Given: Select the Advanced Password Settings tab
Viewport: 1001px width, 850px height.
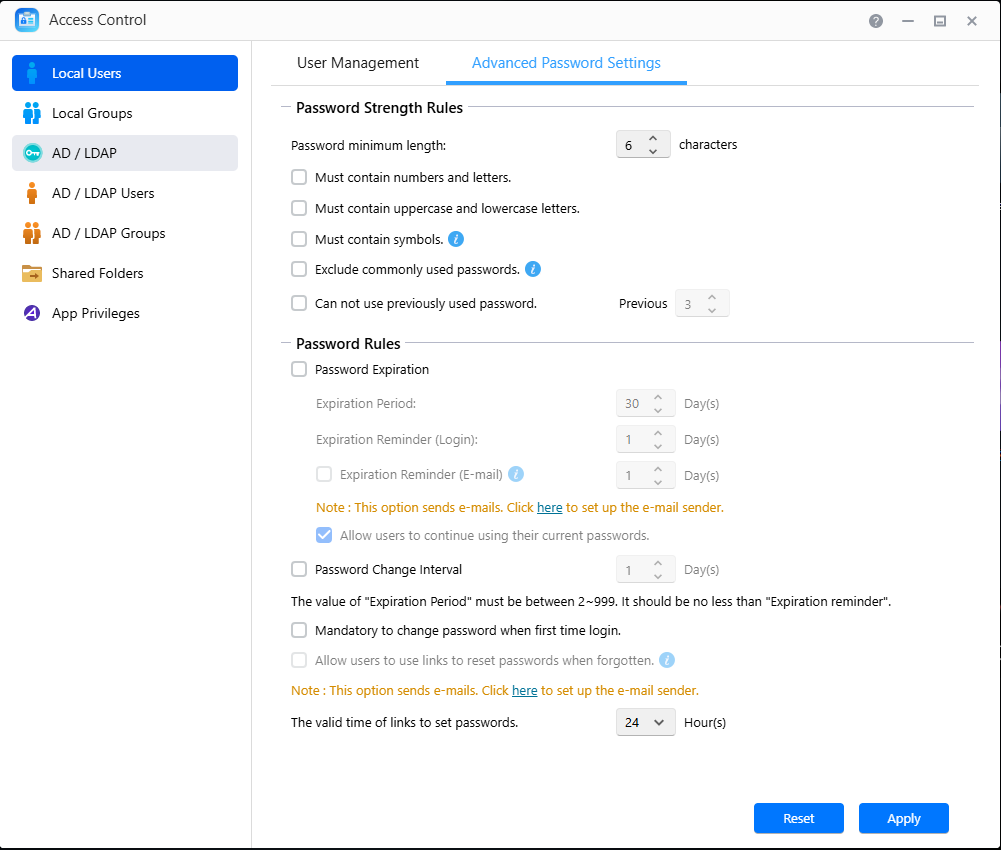Looking at the screenshot, I should [x=566, y=63].
